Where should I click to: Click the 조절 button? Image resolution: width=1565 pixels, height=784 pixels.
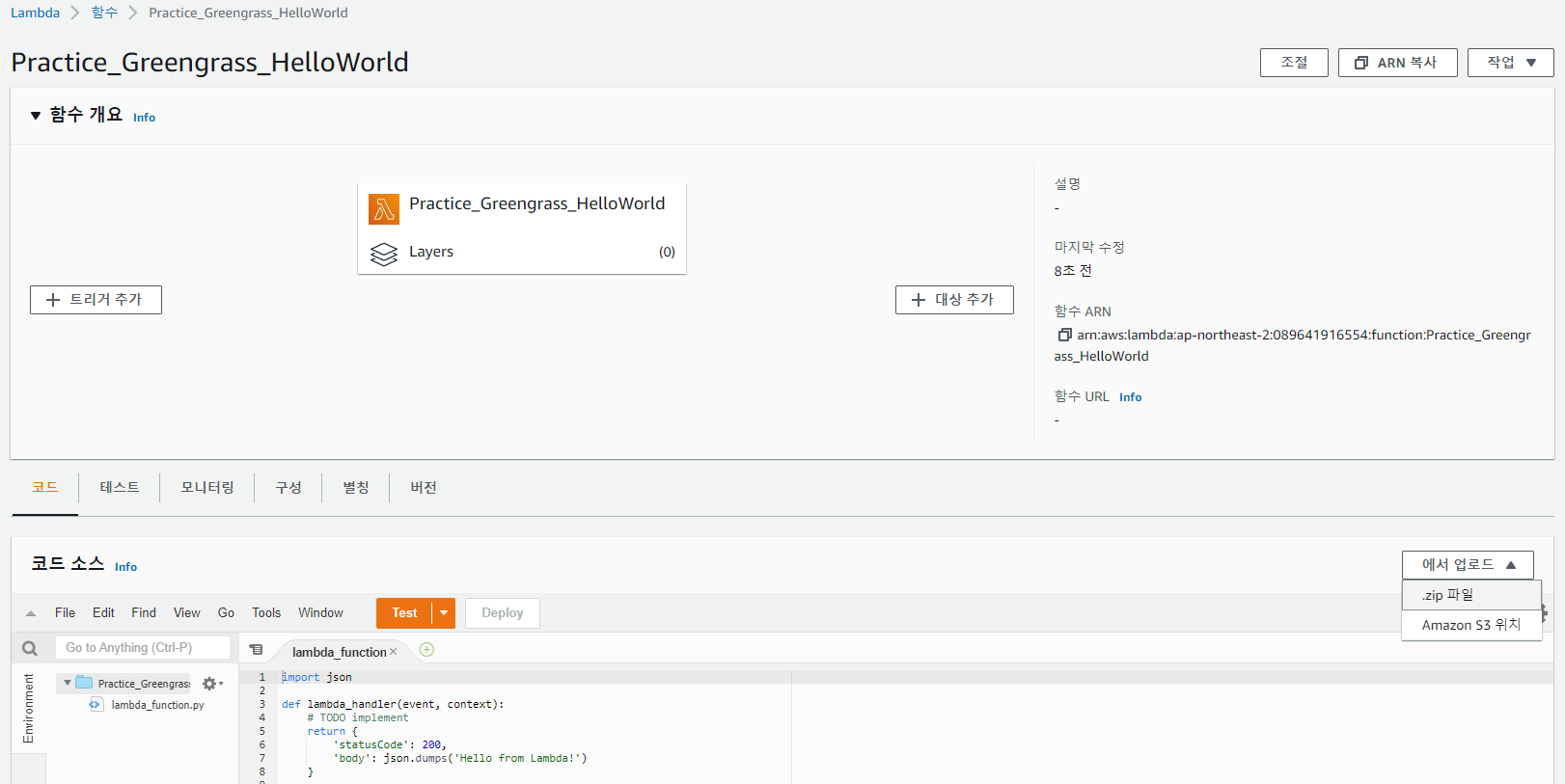(x=1294, y=63)
